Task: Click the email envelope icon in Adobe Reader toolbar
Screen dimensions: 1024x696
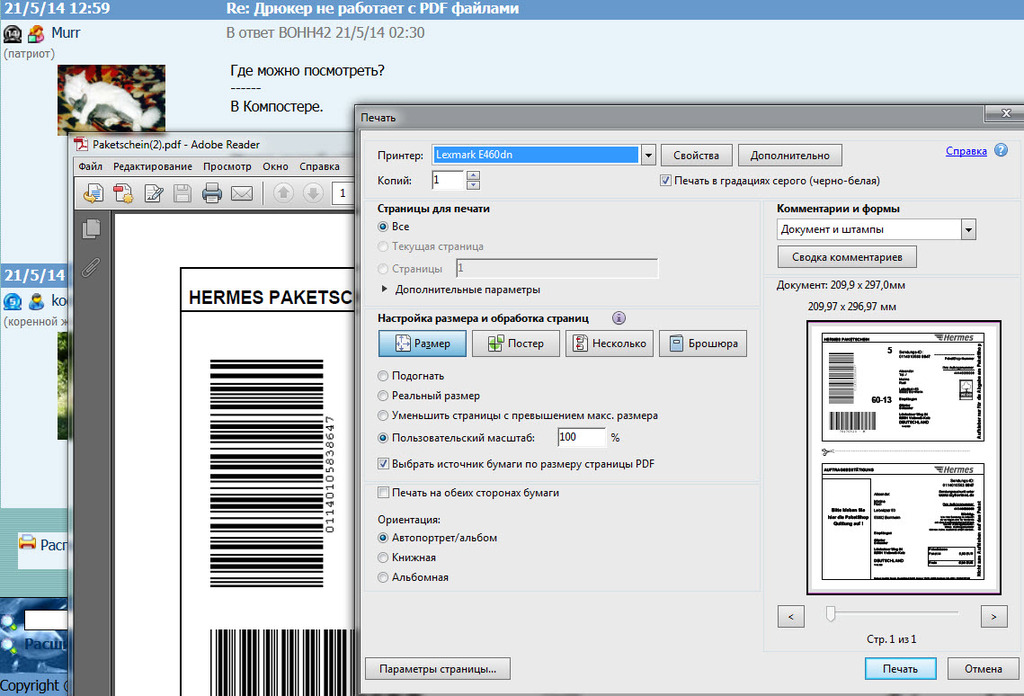Action: [x=242, y=193]
